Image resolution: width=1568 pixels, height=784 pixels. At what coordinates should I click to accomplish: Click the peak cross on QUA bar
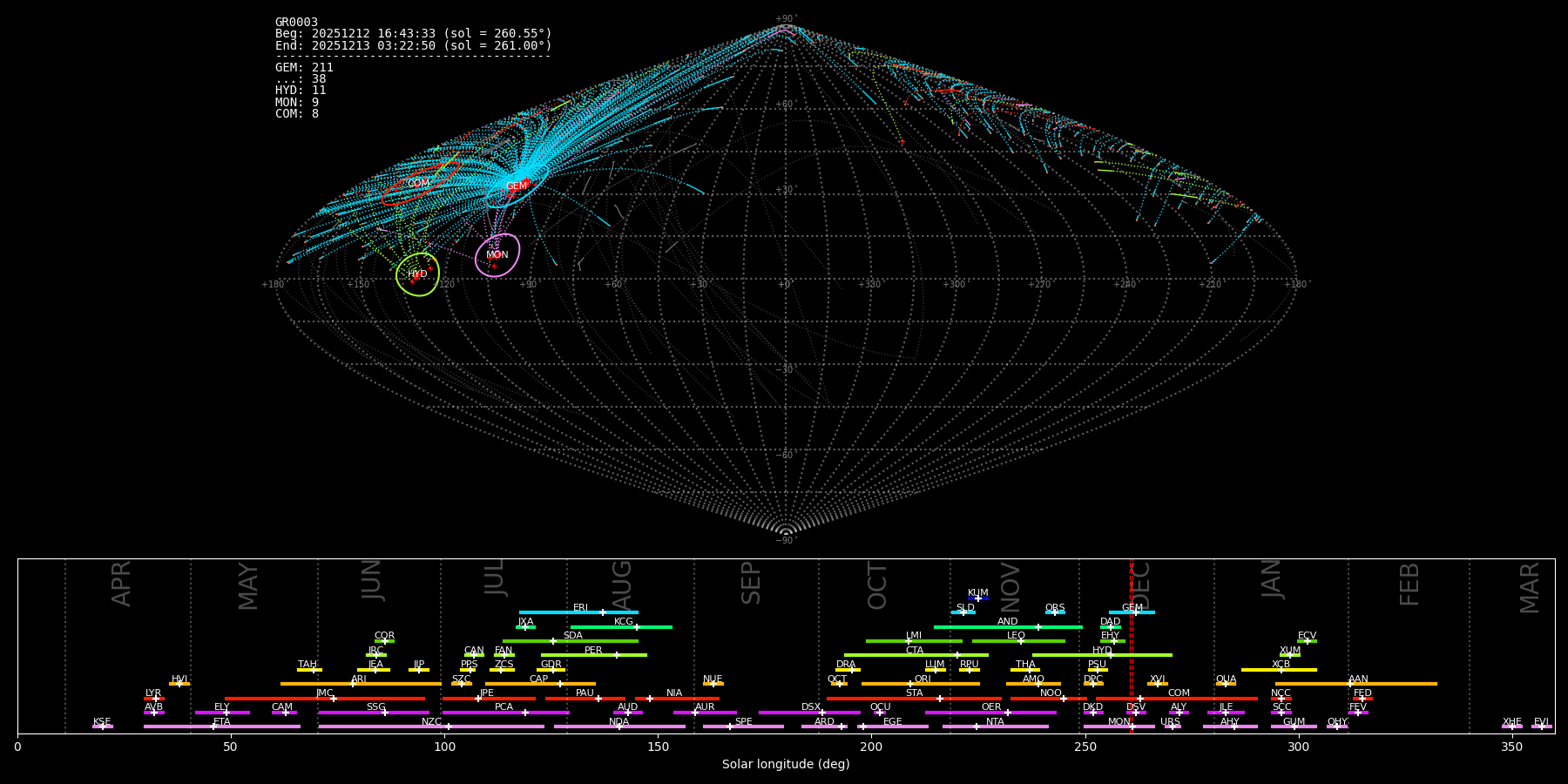[1226, 684]
